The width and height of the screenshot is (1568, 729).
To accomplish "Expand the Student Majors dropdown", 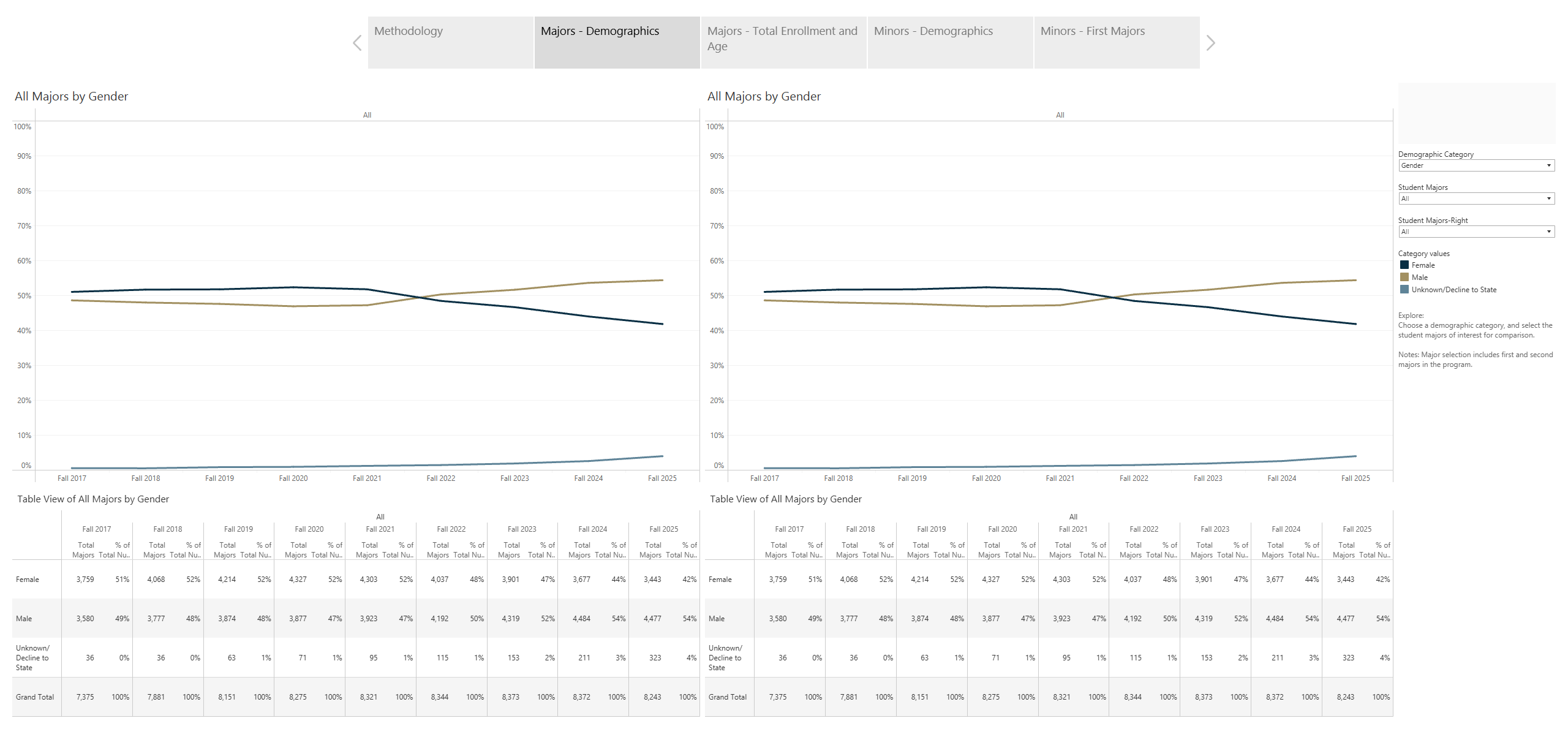I will (x=1476, y=198).
